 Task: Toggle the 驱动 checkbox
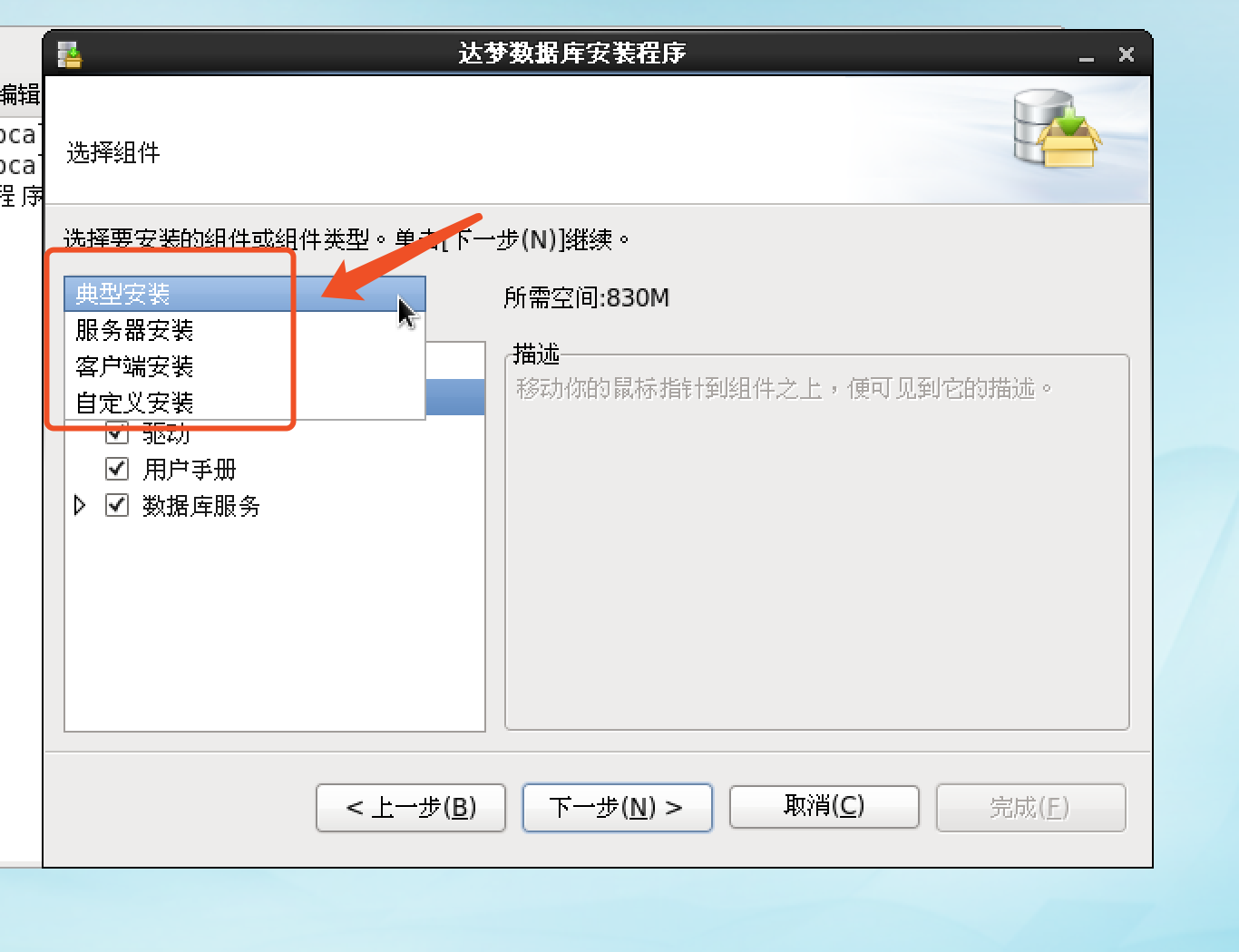117,432
